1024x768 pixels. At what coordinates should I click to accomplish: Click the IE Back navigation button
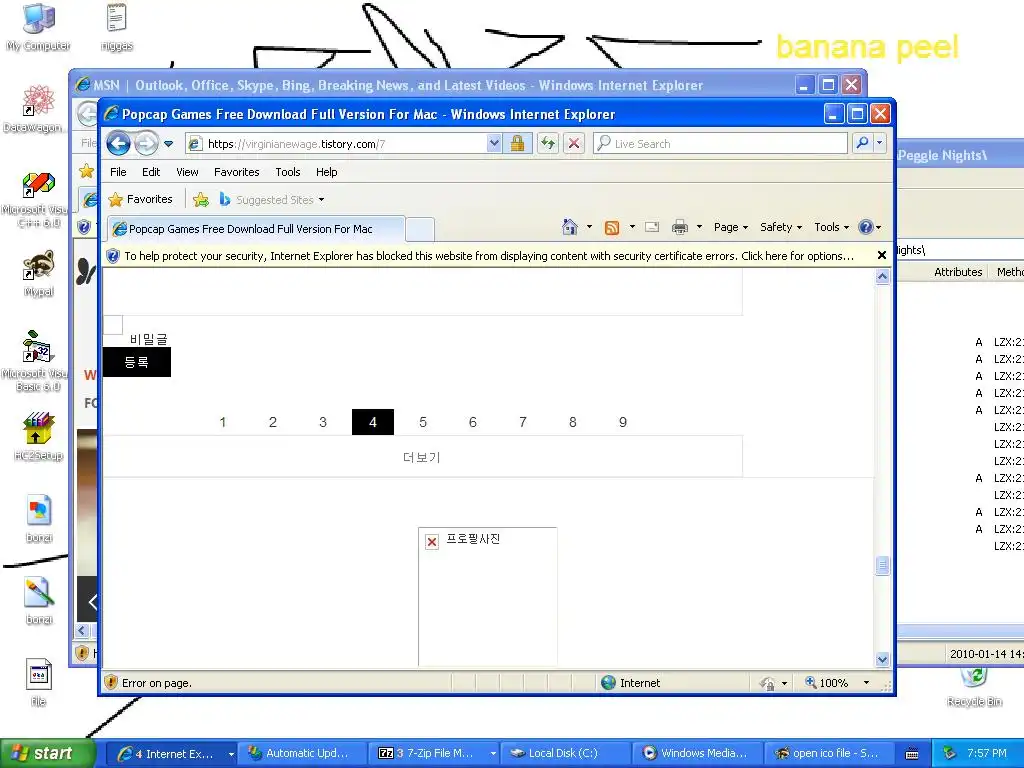tap(118, 143)
